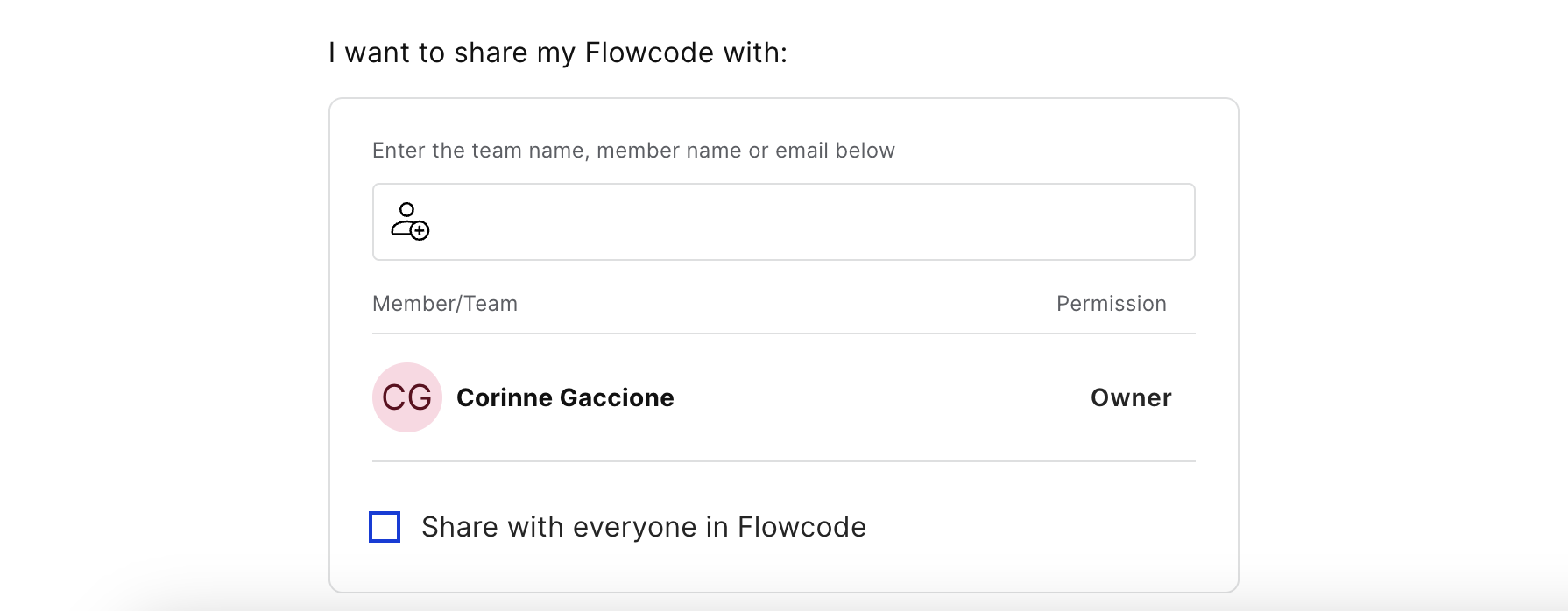This screenshot has width=1568, height=611.
Task: Toggle the Flowcode-wide sharing option
Action: pyautogui.click(x=384, y=526)
